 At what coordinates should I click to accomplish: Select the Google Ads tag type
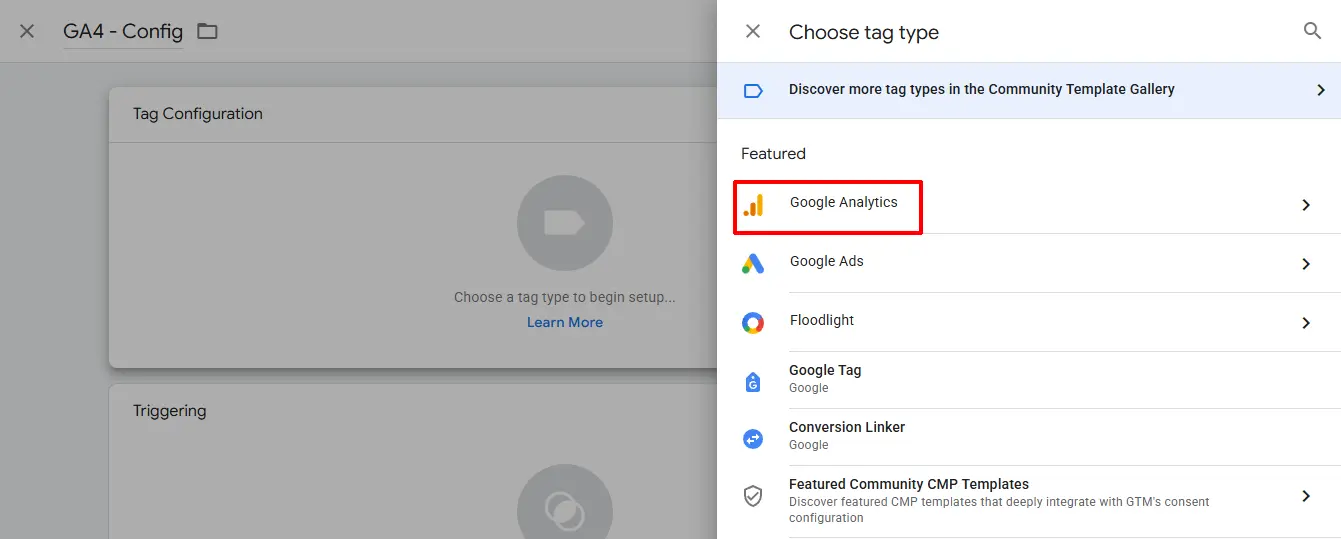tap(1029, 263)
